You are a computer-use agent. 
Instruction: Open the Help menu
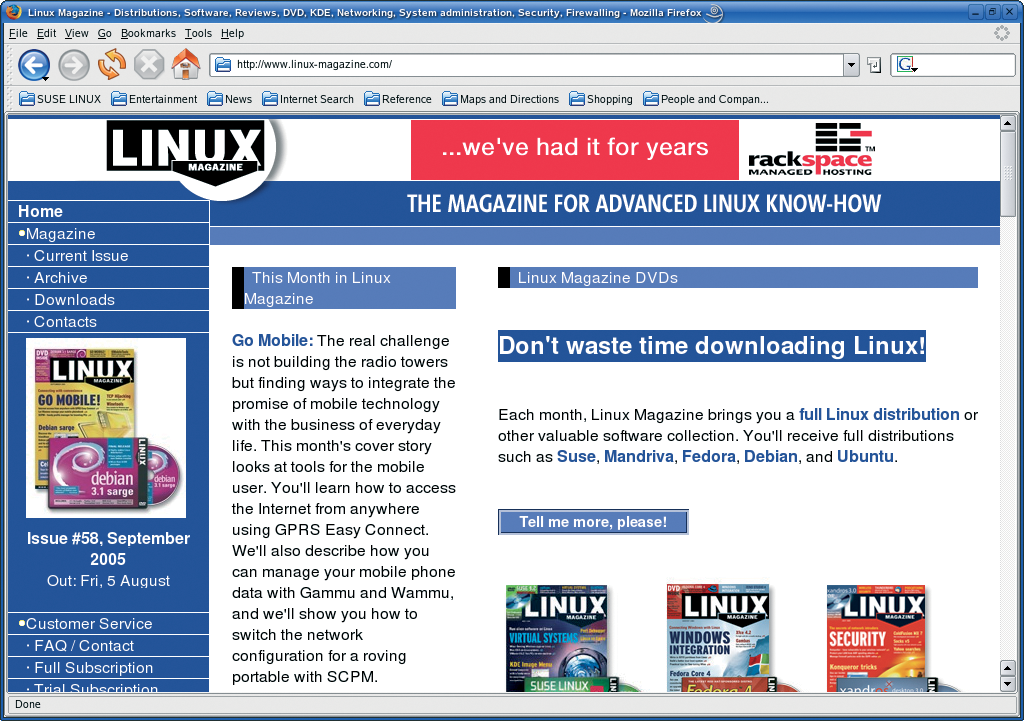pyautogui.click(x=232, y=33)
